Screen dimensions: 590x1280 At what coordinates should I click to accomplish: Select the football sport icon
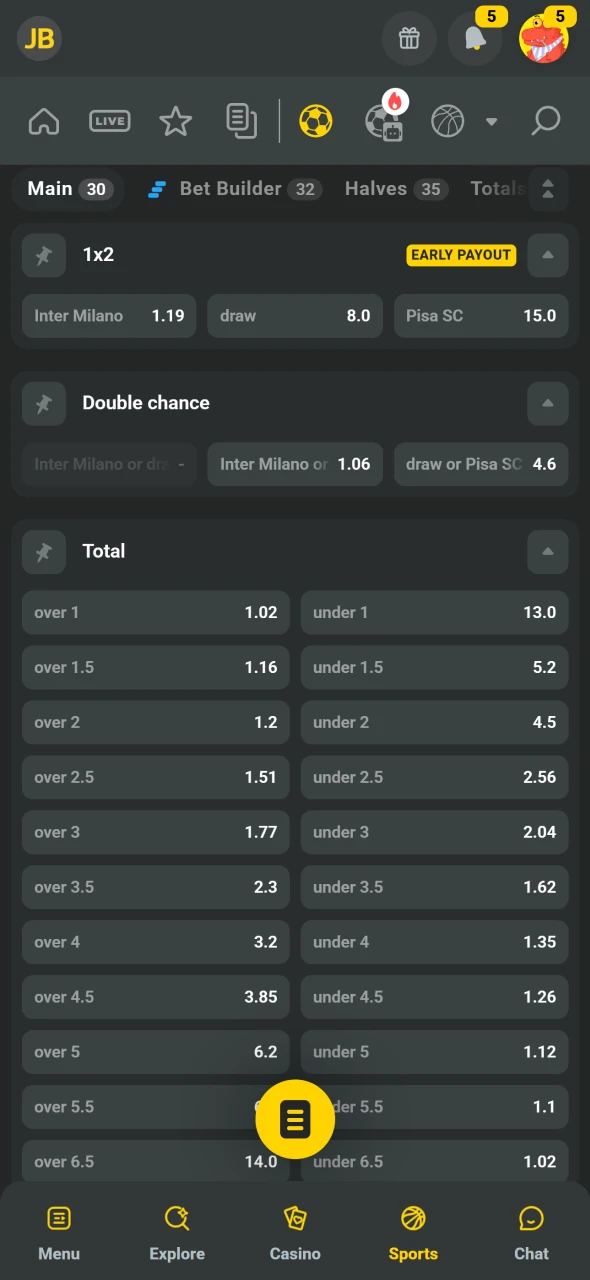coord(315,120)
